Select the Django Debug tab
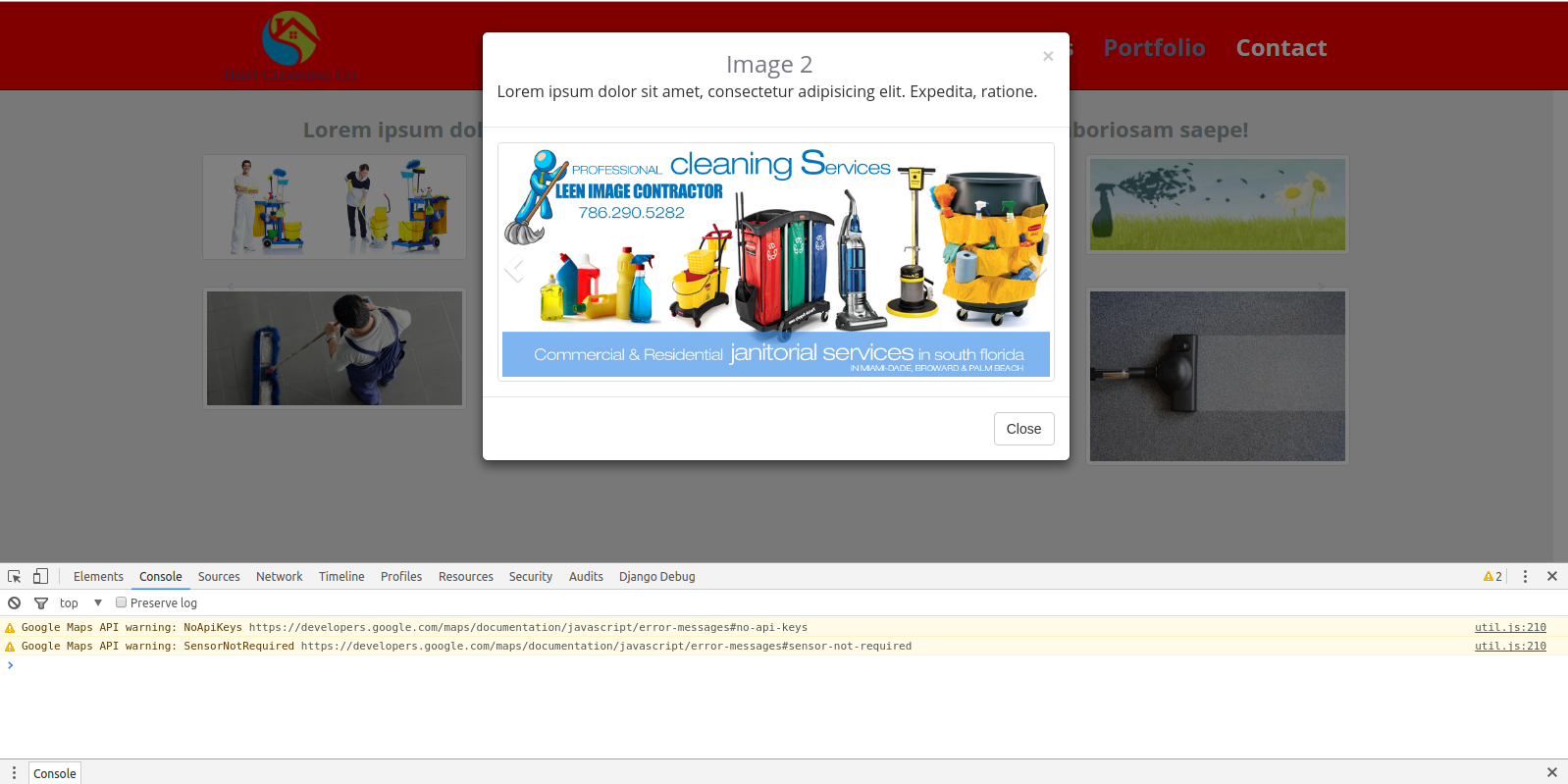 (656, 576)
